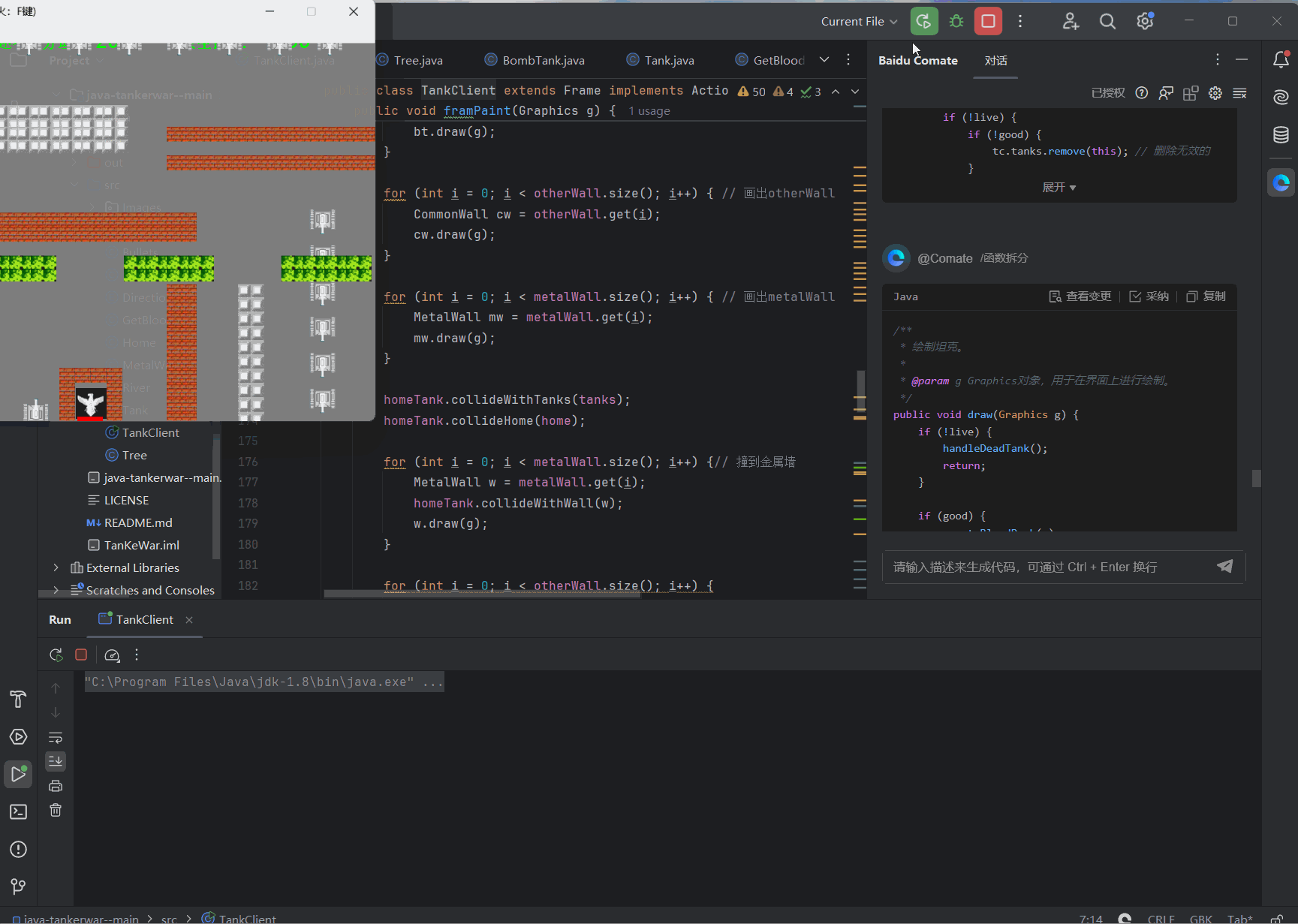Viewport: 1298px width, 924px height.
Task: Open the Code With Me collaborator icon
Action: [1071, 21]
